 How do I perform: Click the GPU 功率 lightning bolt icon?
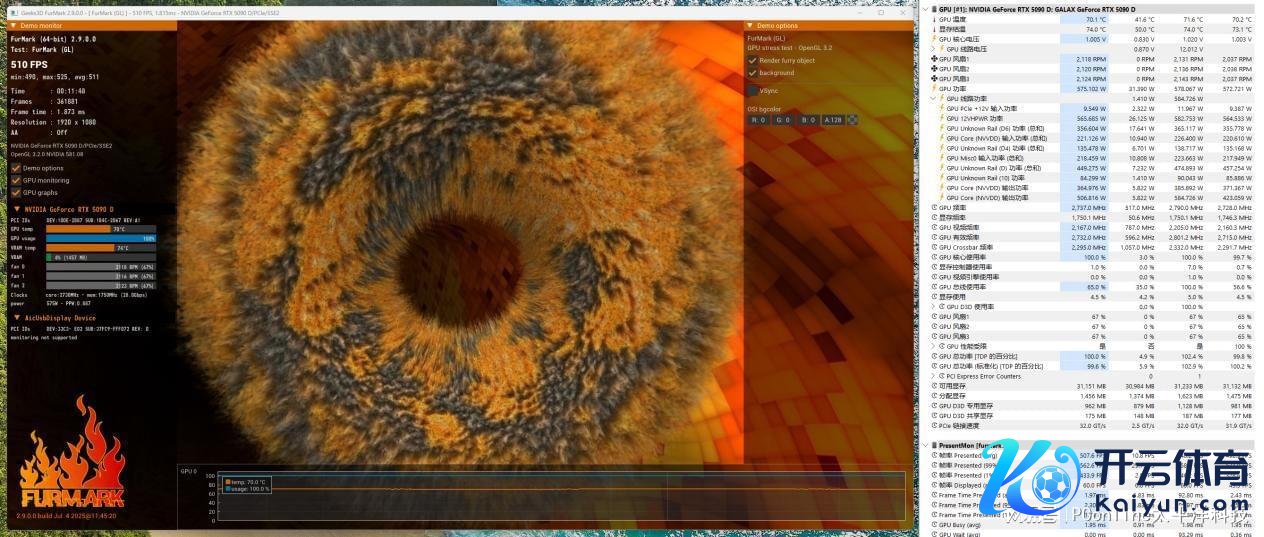point(934,88)
